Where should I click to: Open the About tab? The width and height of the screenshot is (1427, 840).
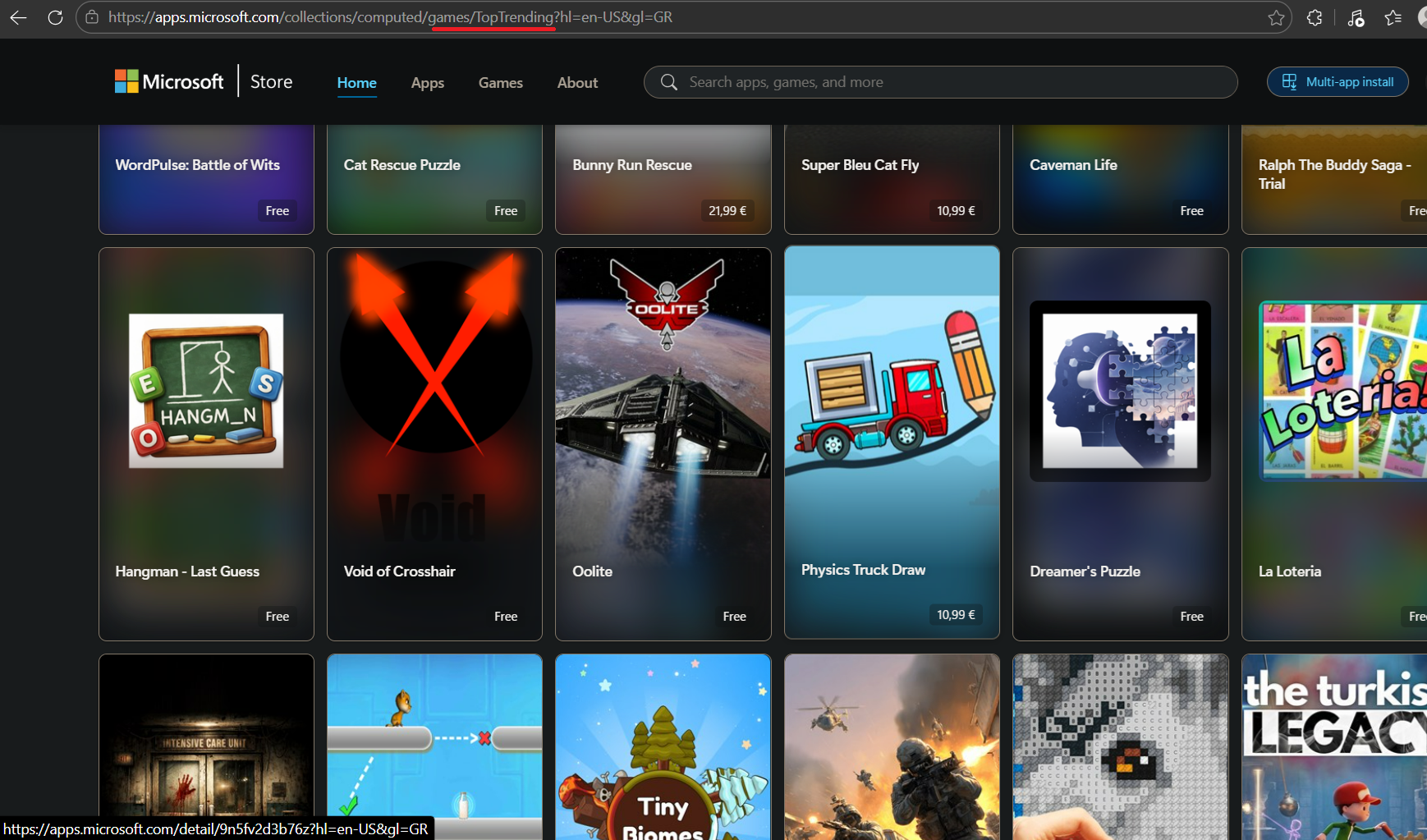point(578,83)
